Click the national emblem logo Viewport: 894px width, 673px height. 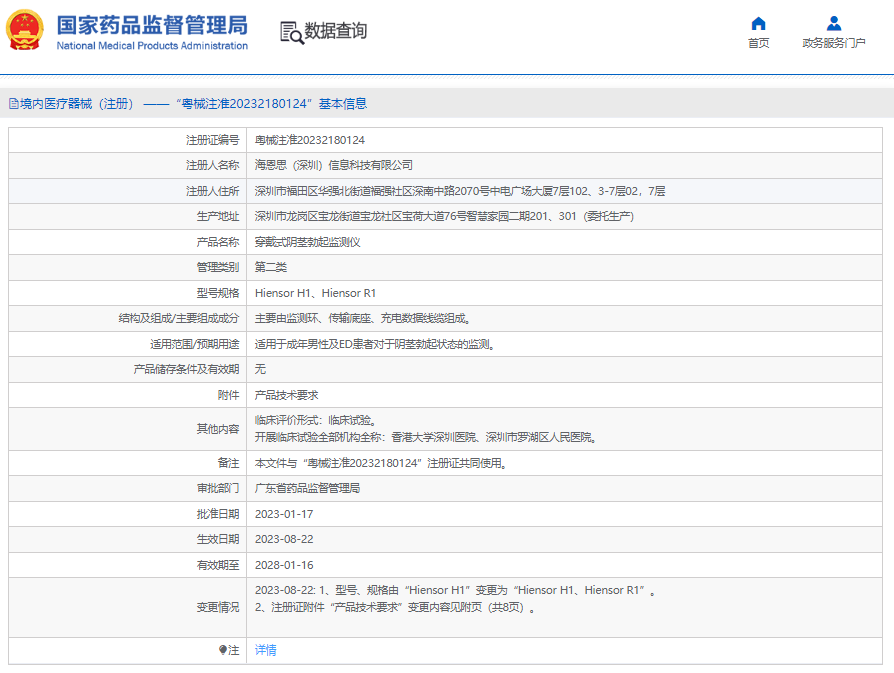point(25,30)
